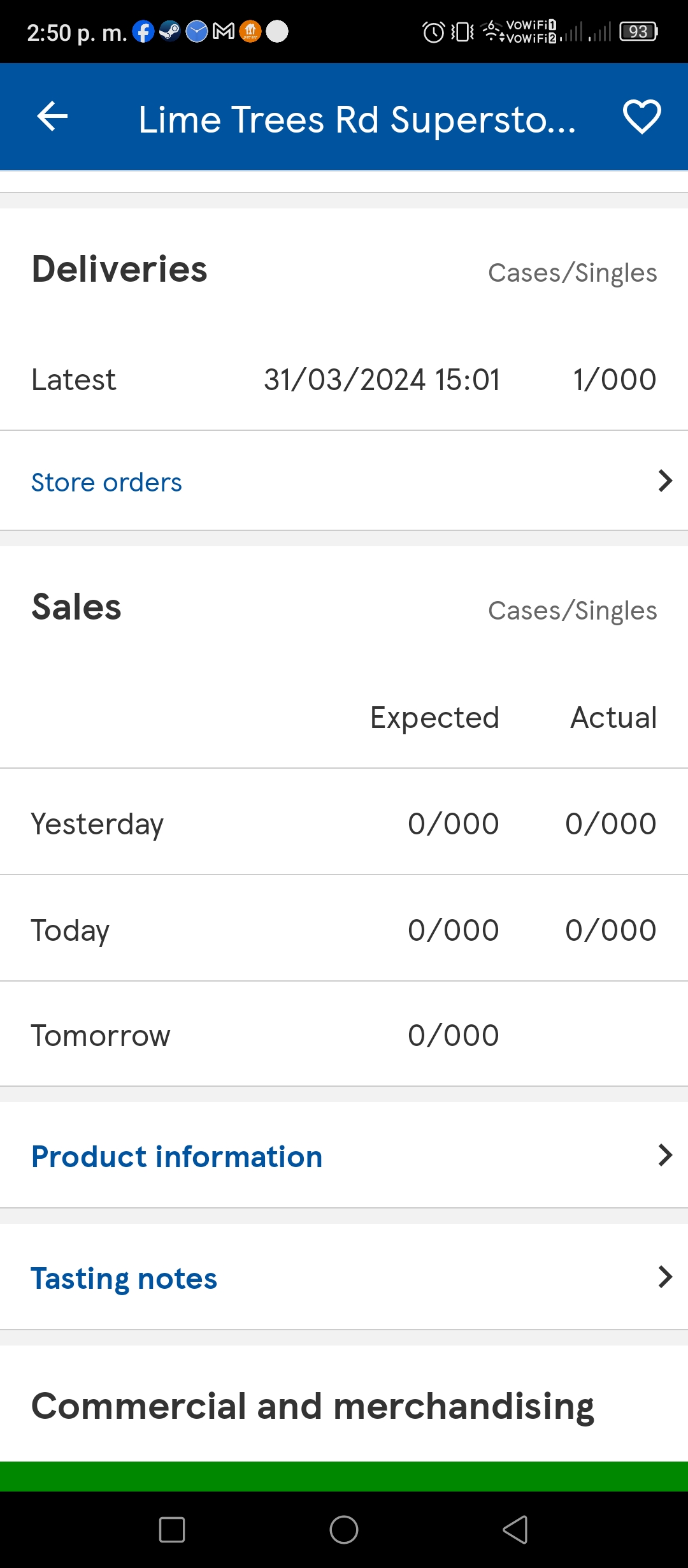Tap the back arrow in header
This screenshot has height=1568, width=688.
[x=52, y=117]
